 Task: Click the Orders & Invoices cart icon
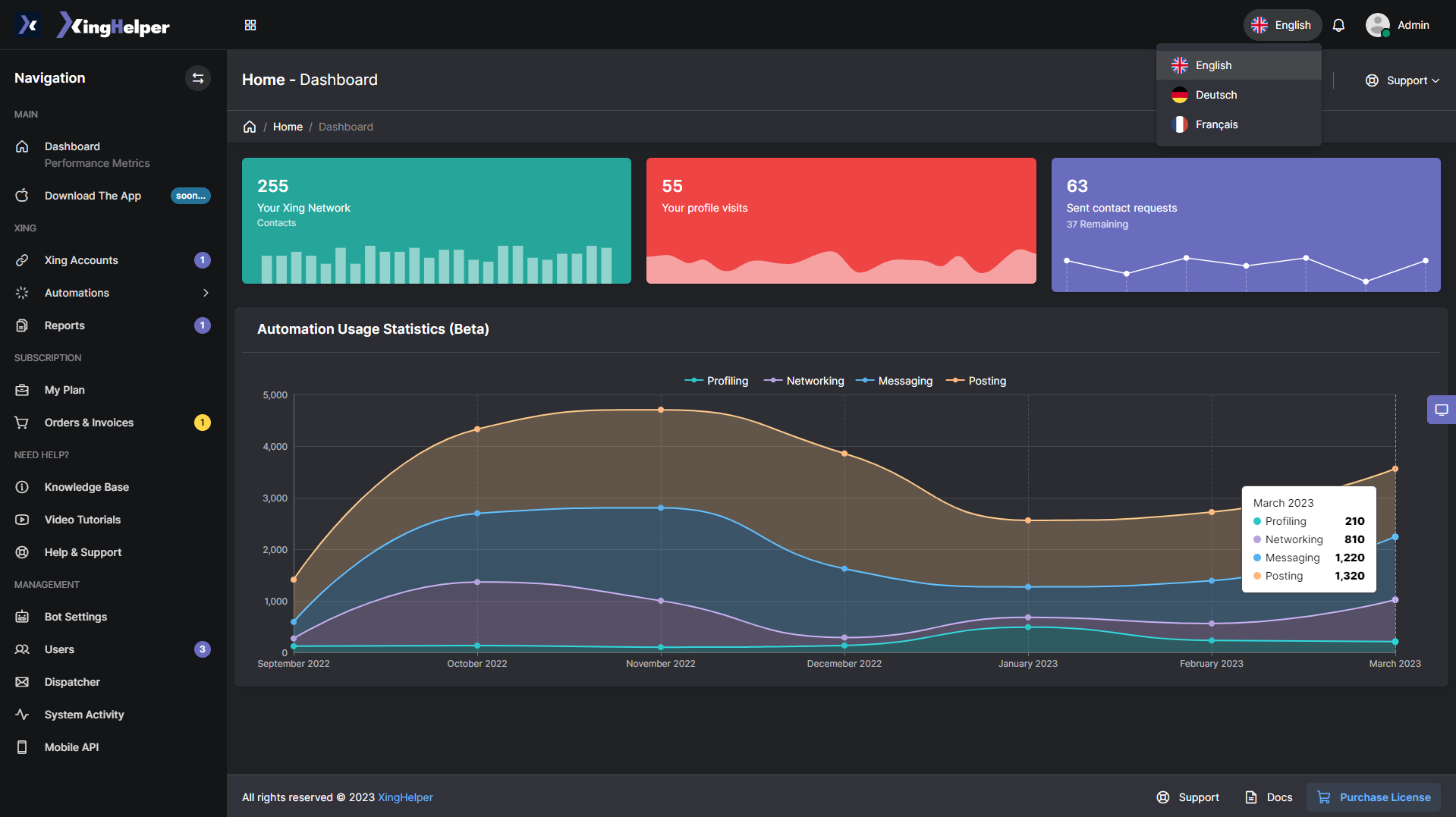(22, 423)
